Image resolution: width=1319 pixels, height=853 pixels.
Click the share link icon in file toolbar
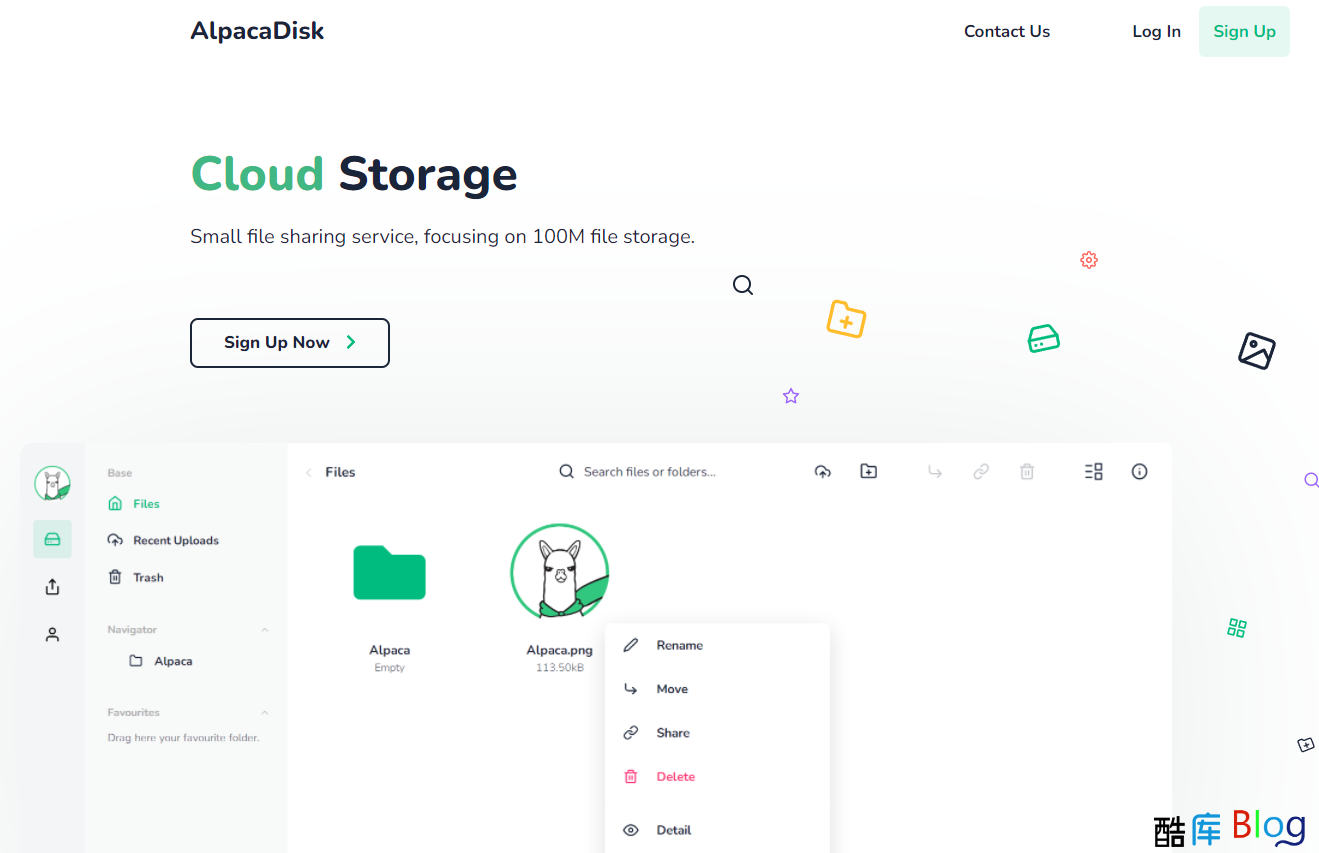tap(981, 472)
